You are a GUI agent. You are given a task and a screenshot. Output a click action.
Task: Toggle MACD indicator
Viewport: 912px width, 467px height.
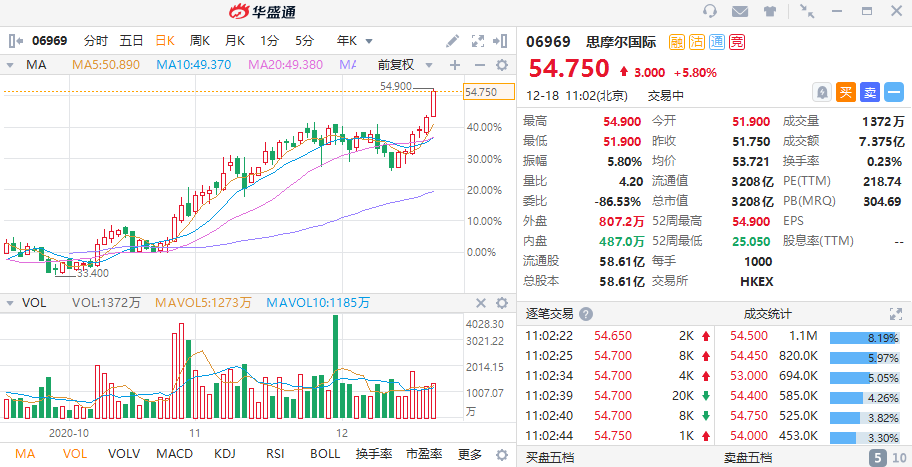click(174, 454)
